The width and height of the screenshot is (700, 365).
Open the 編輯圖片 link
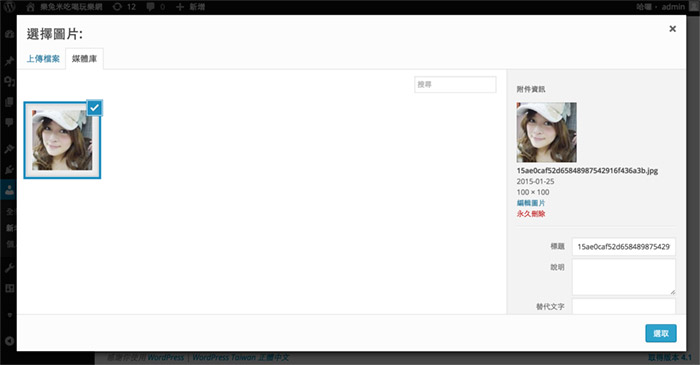coord(531,203)
